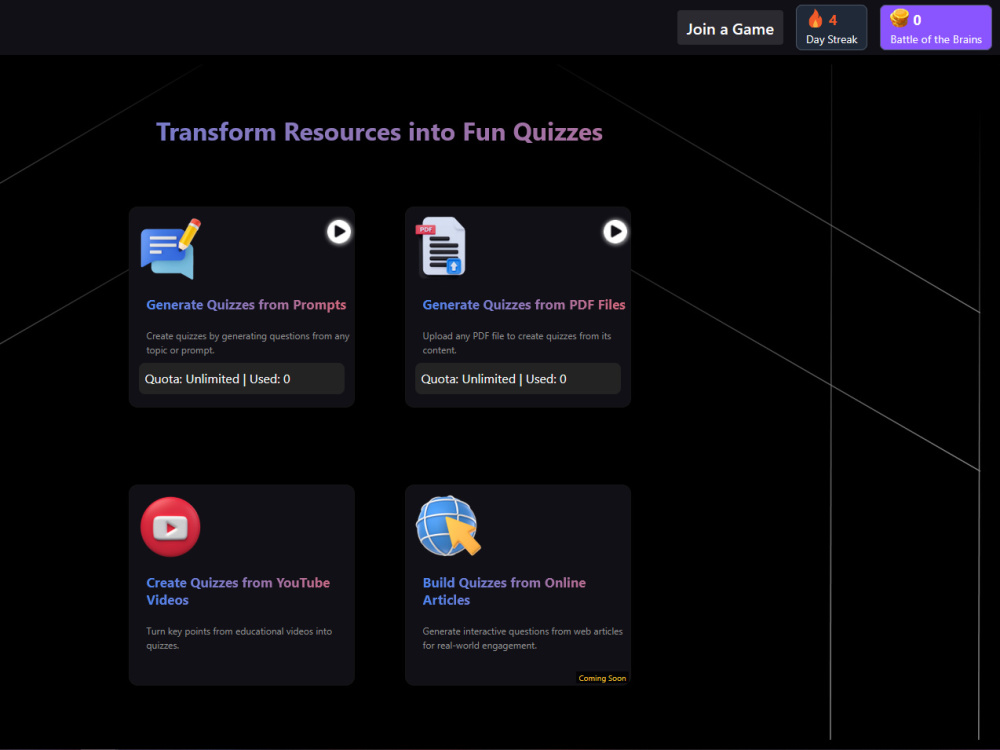Click the globe with cursor icon
This screenshot has width=1000, height=750.
click(x=448, y=526)
